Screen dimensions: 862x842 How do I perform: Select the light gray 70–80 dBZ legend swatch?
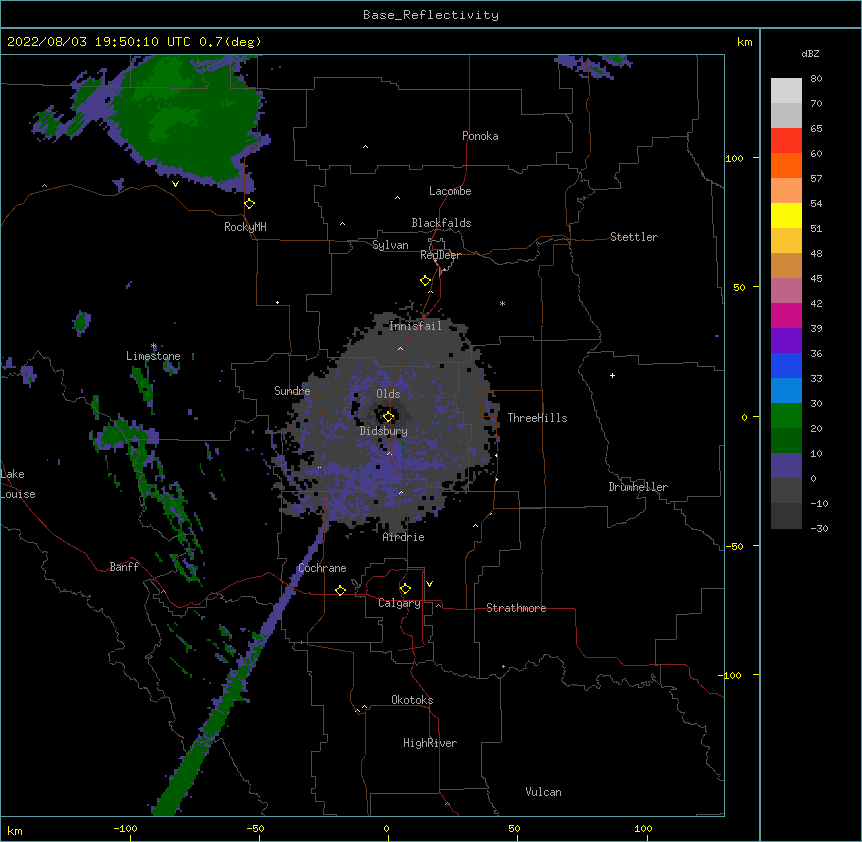point(786,91)
